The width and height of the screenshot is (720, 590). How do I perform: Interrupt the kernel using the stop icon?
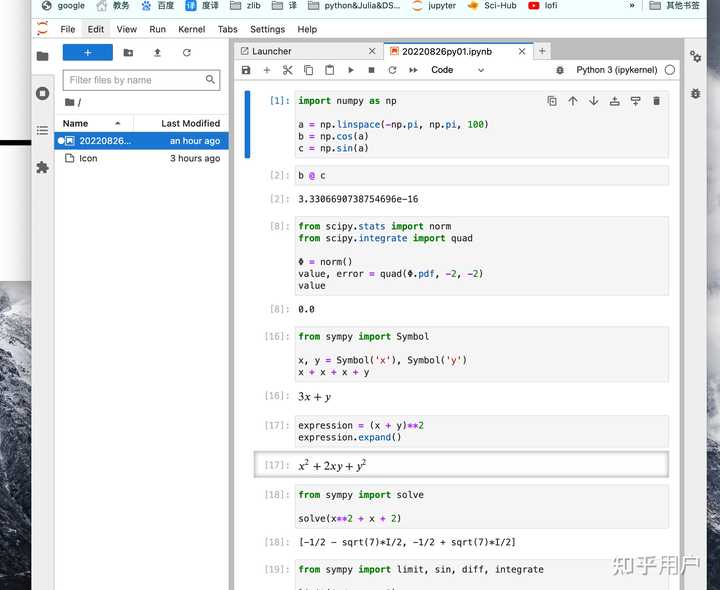[x=371, y=70]
